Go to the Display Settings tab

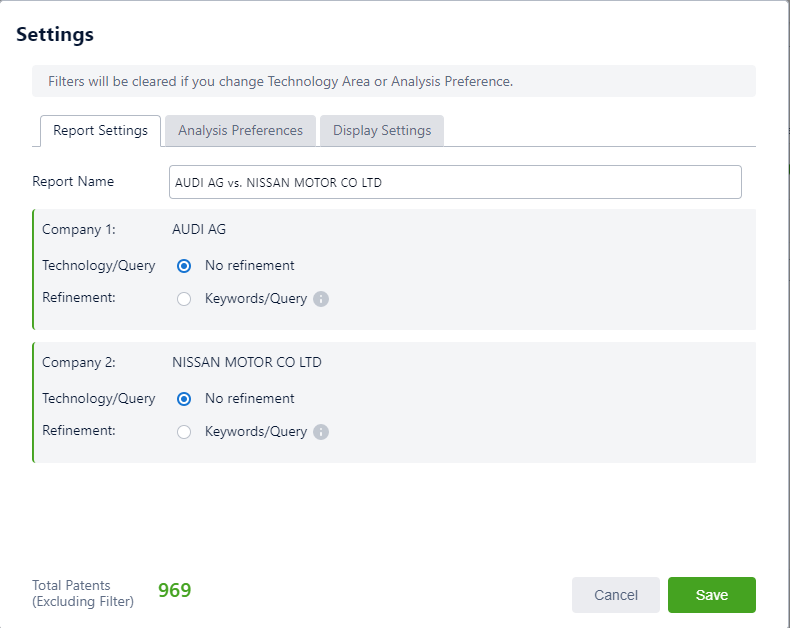tap(382, 131)
